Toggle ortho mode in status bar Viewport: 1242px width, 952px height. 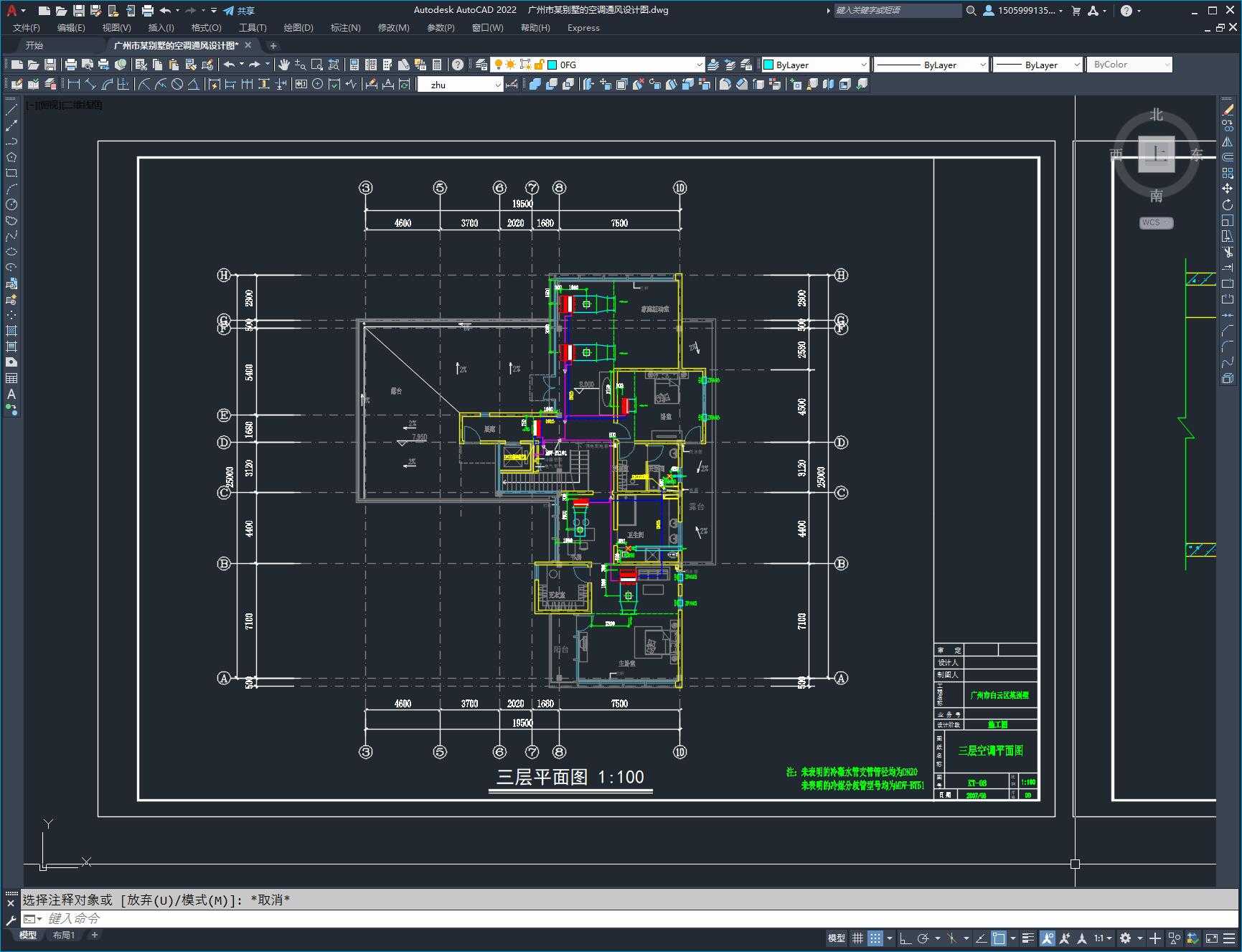tap(905, 938)
